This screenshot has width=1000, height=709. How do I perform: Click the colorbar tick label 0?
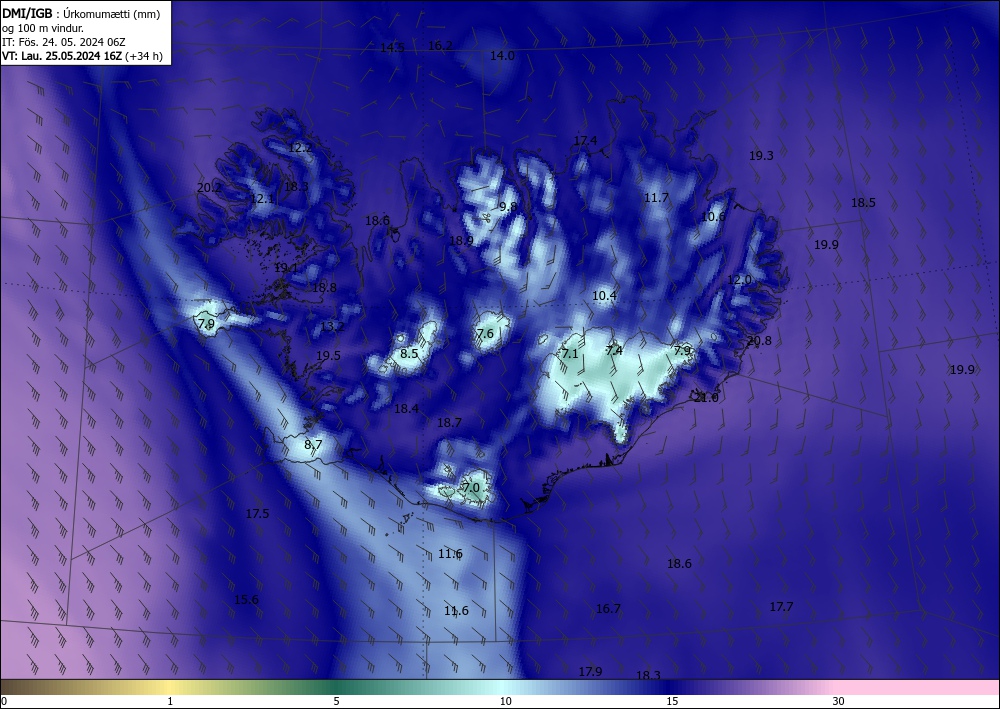tap(4, 702)
